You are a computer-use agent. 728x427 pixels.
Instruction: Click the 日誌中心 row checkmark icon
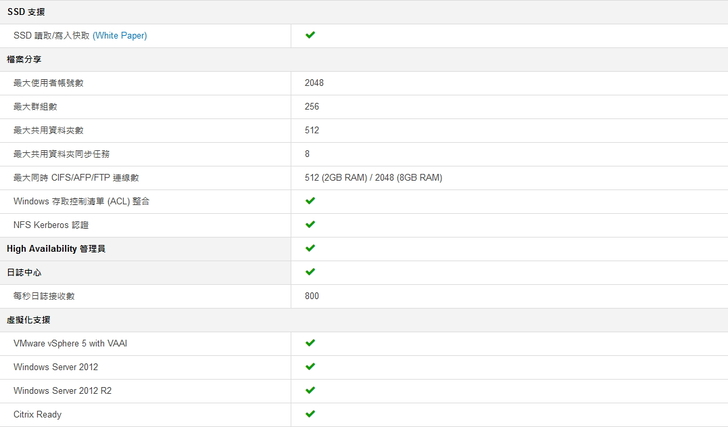click(x=310, y=272)
